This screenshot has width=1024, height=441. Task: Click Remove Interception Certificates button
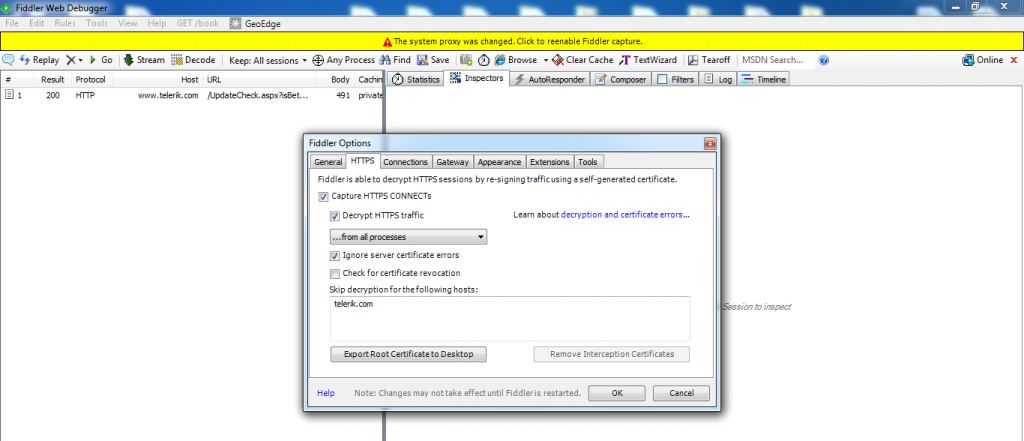coord(612,354)
